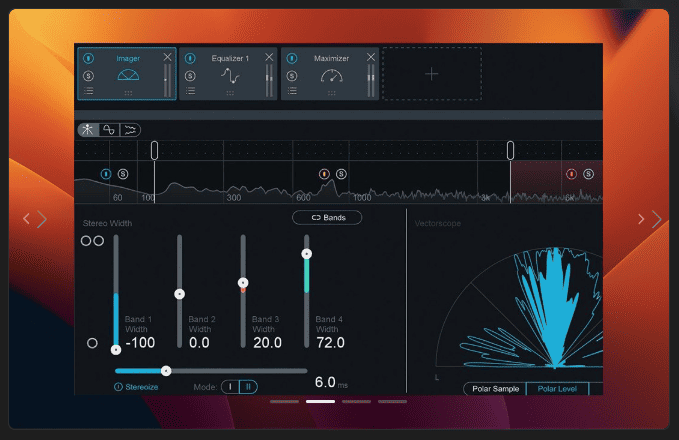Toggle Band 1 power in spectrum
The height and width of the screenshot is (440, 679).
106,174
